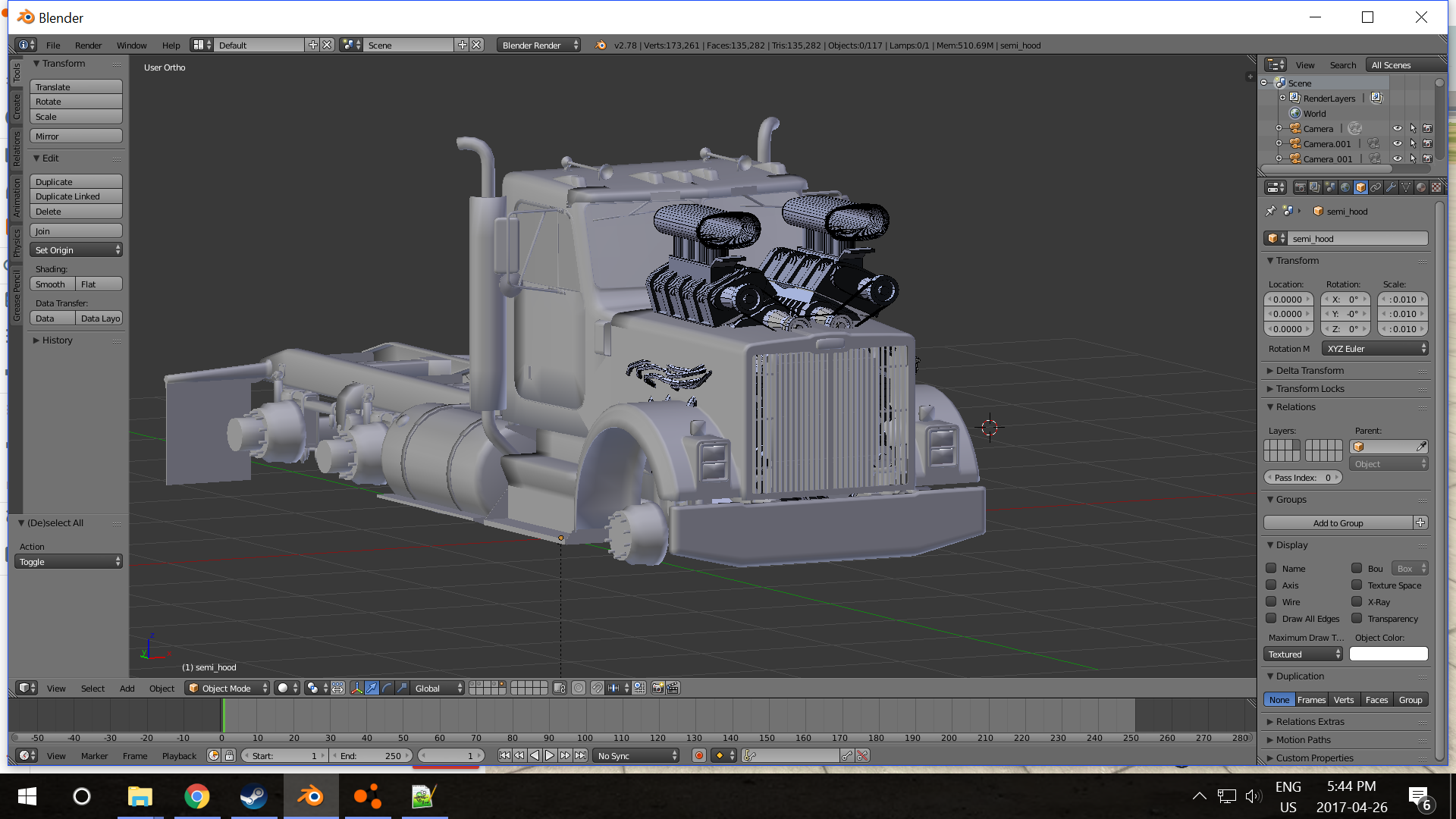Screen dimensions: 1456x819
Task: Open the Render menu
Action: [88, 45]
